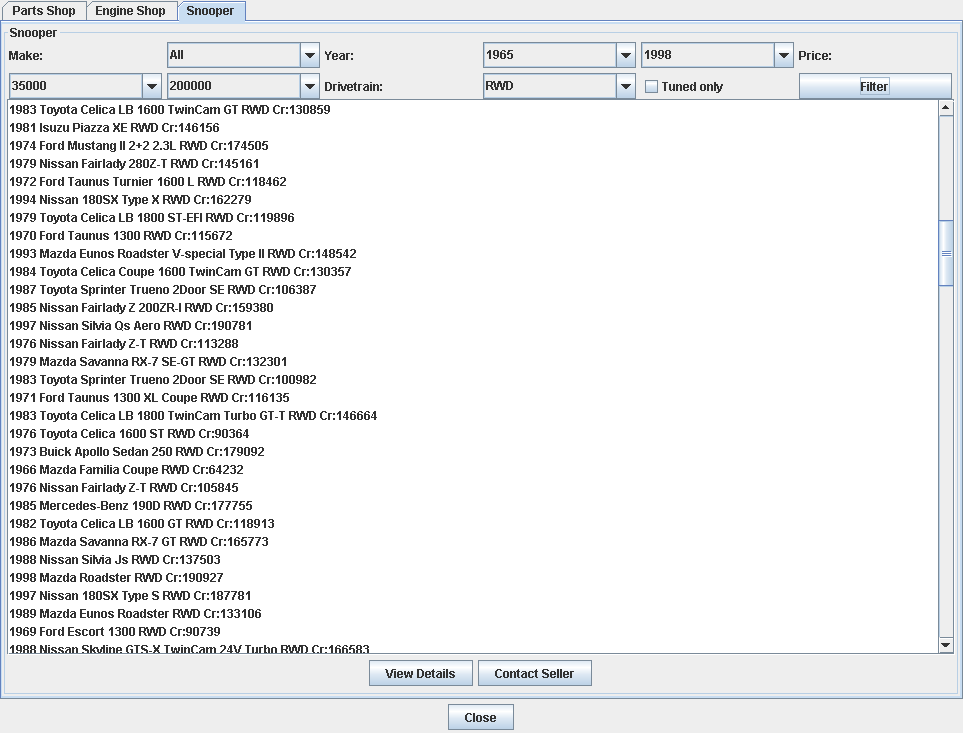Open the minimum price dropdown showing 35000
Viewport: 963px width, 733px height.
coord(85,86)
